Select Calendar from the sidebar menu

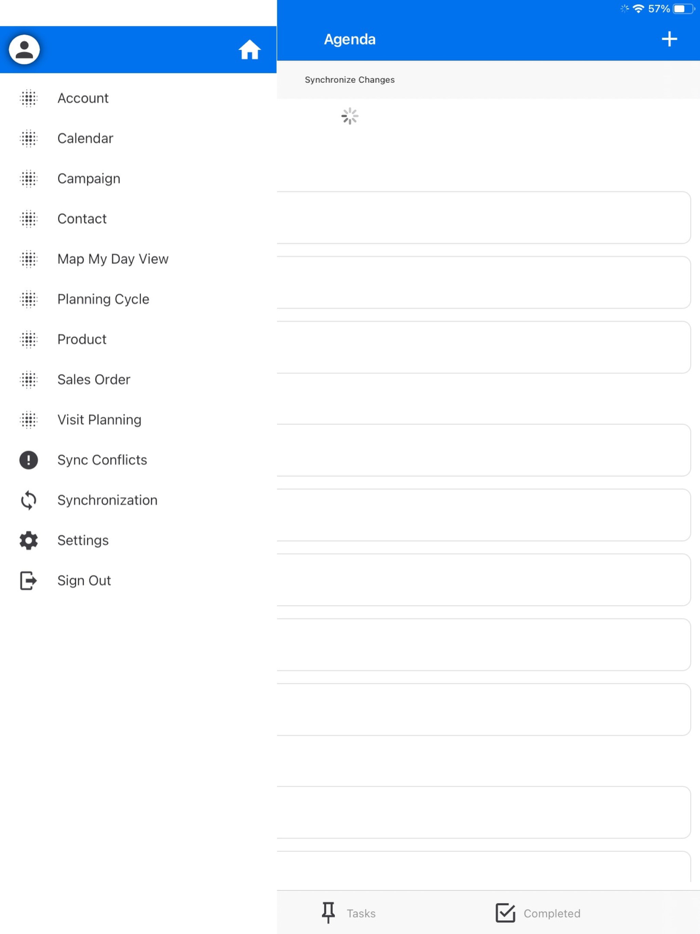coord(85,138)
